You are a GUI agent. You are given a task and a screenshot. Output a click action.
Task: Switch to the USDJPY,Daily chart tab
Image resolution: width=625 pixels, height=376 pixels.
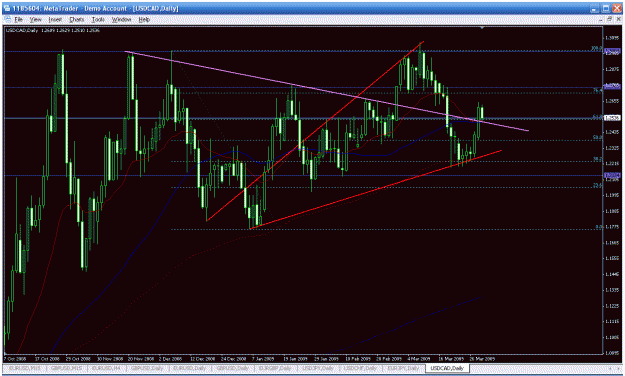pos(318,368)
